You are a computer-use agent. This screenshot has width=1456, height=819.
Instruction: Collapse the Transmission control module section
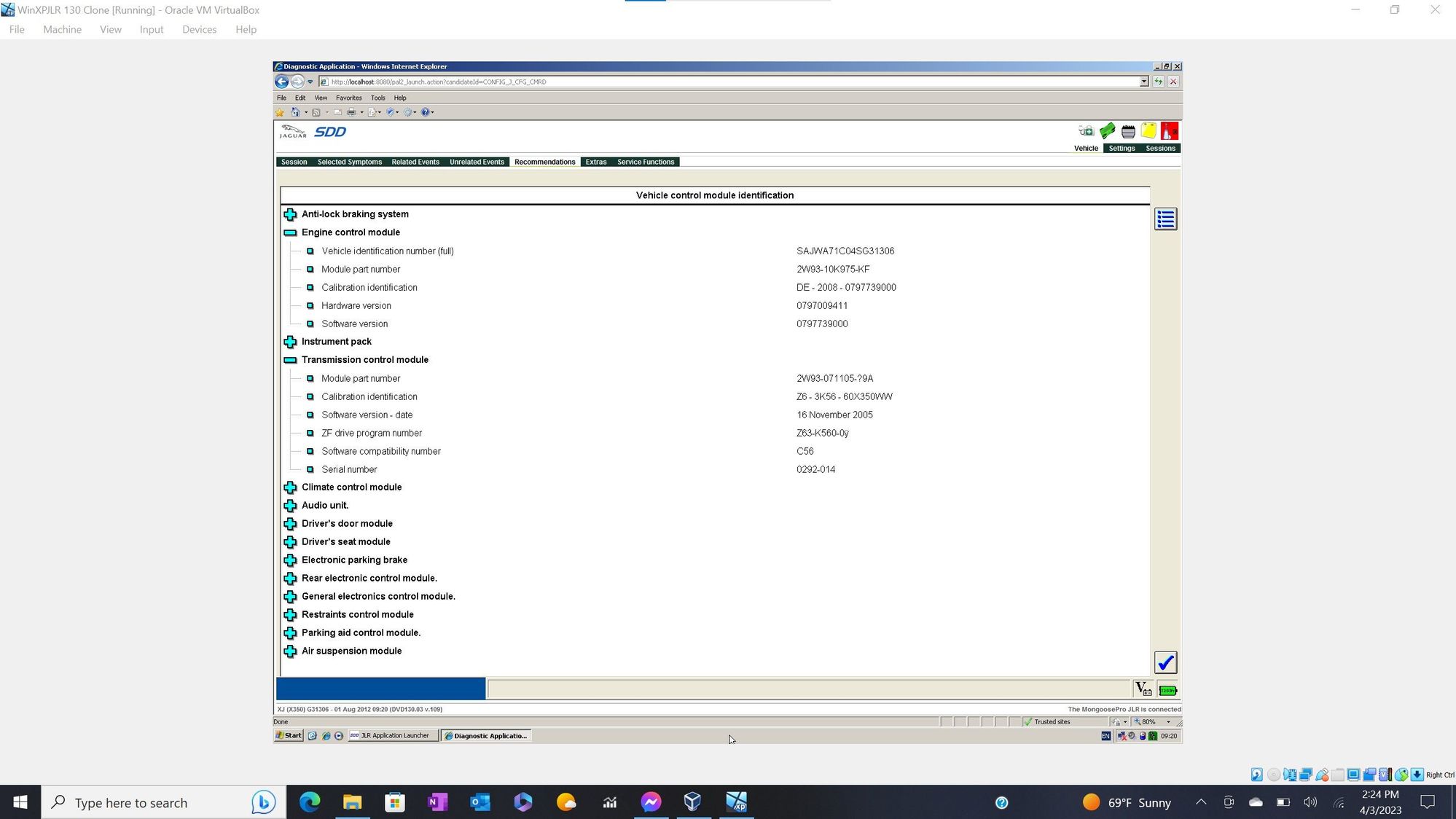pos(290,360)
